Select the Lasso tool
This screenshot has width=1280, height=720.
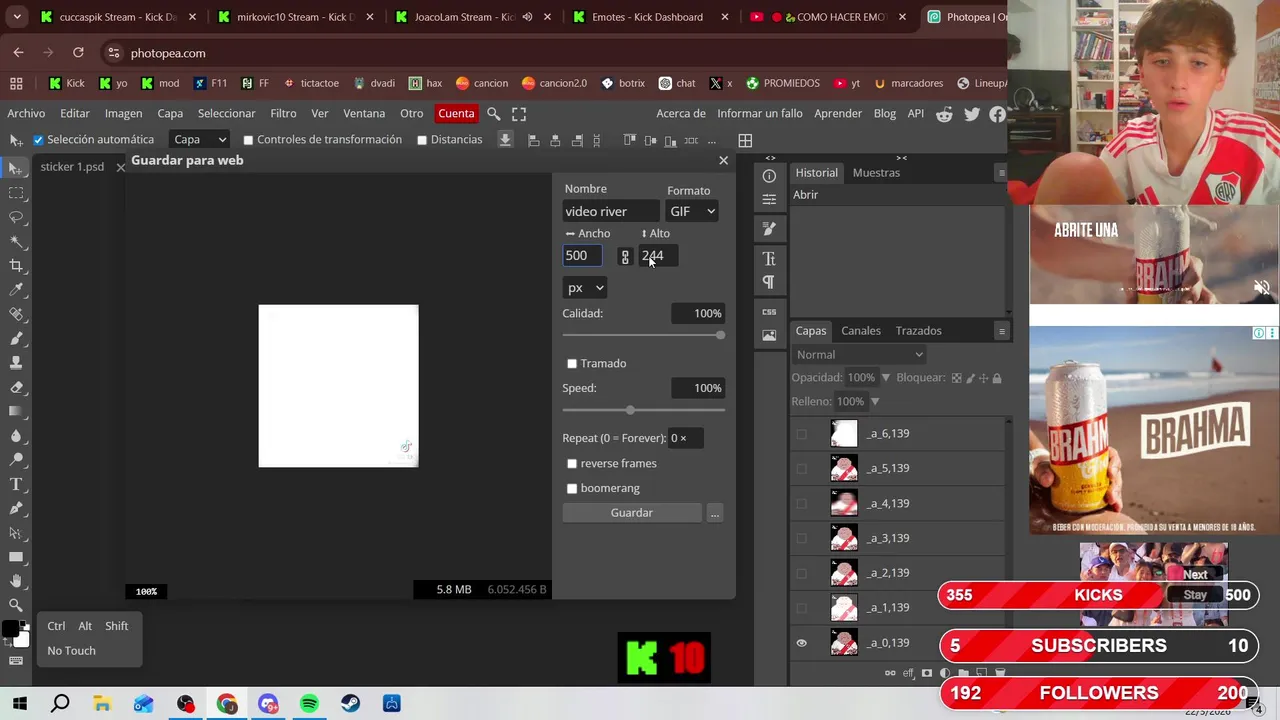pyautogui.click(x=16, y=217)
